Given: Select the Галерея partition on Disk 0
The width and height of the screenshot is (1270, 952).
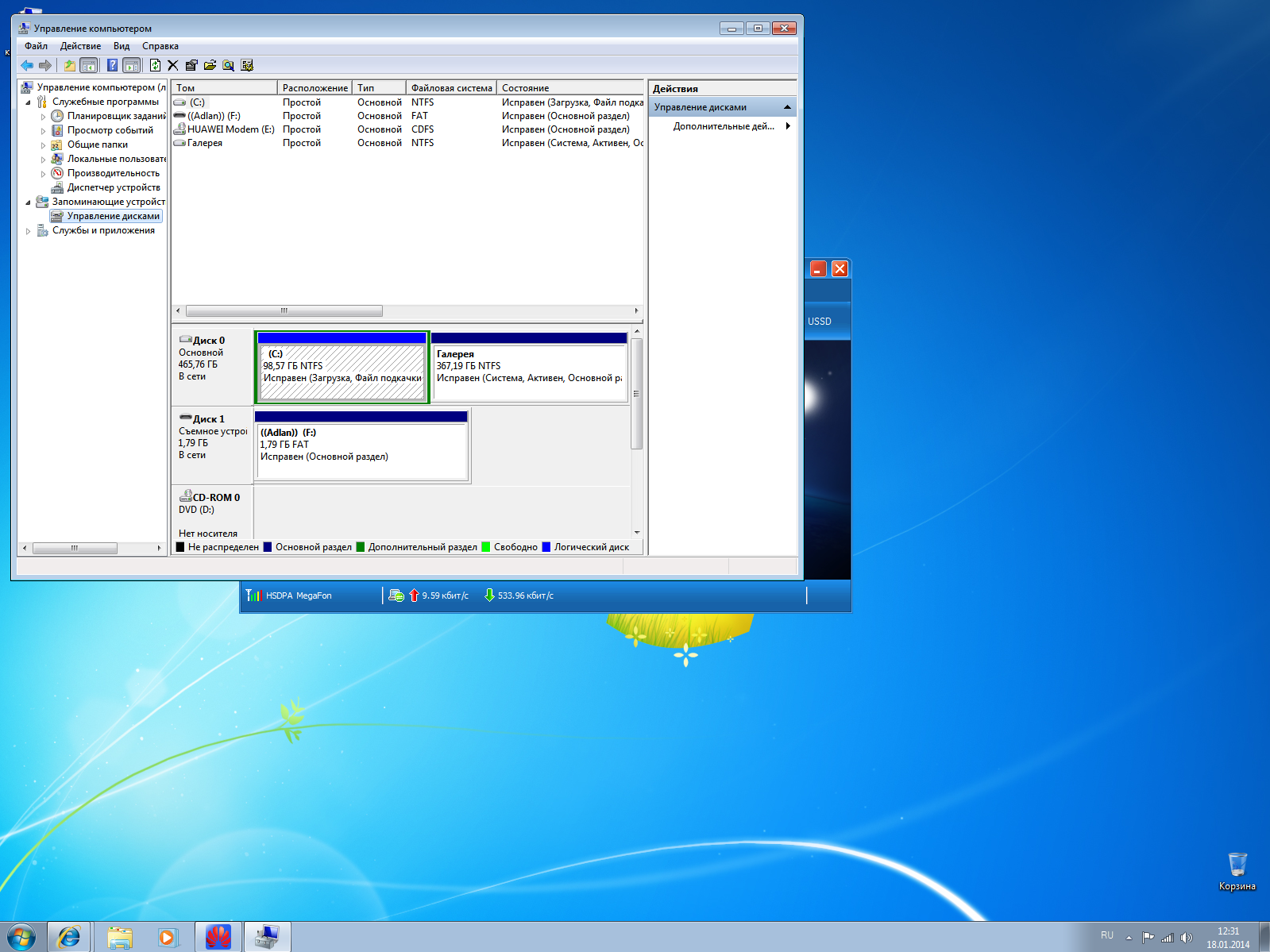Looking at the screenshot, I should (529, 371).
